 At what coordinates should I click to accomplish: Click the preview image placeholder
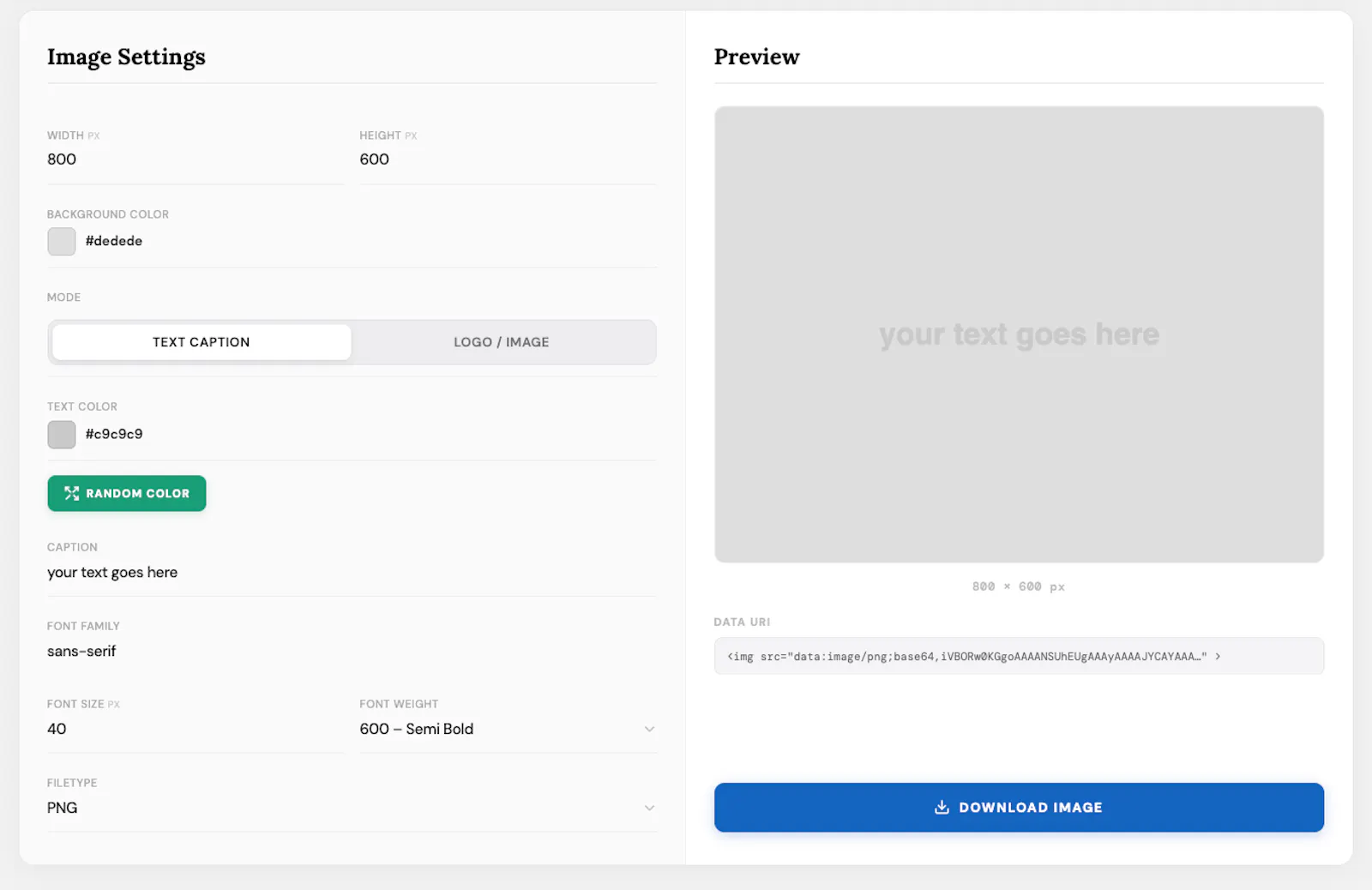pyautogui.click(x=1019, y=334)
